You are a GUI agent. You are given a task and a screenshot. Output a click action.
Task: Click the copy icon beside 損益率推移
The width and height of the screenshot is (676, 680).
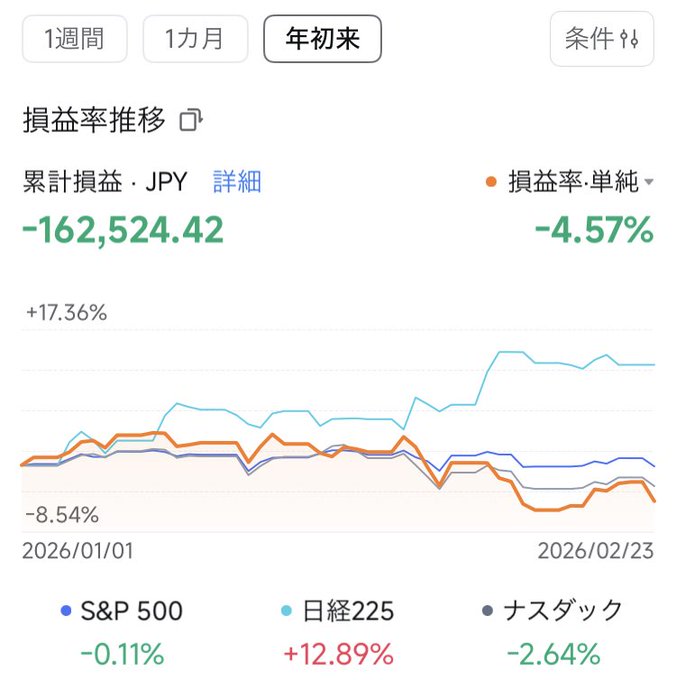(190, 121)
